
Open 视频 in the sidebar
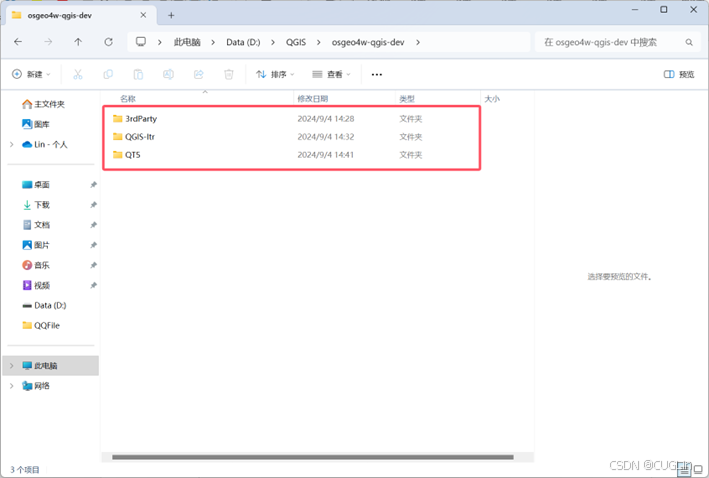point(36,285)
